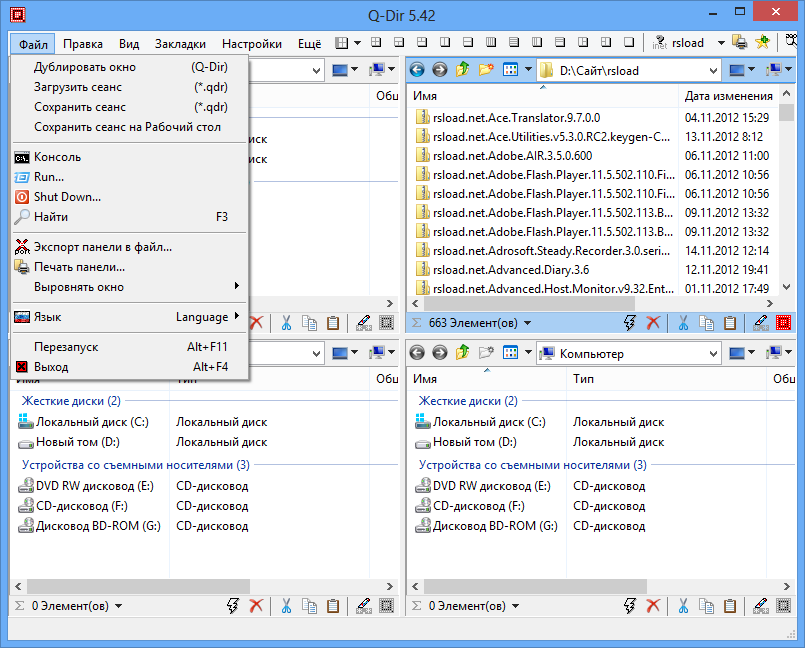Click the Forward arrow in the D:\Сайт\rsload pane
This screenshot has width=805, height=648.
click(x=439, y=69)
